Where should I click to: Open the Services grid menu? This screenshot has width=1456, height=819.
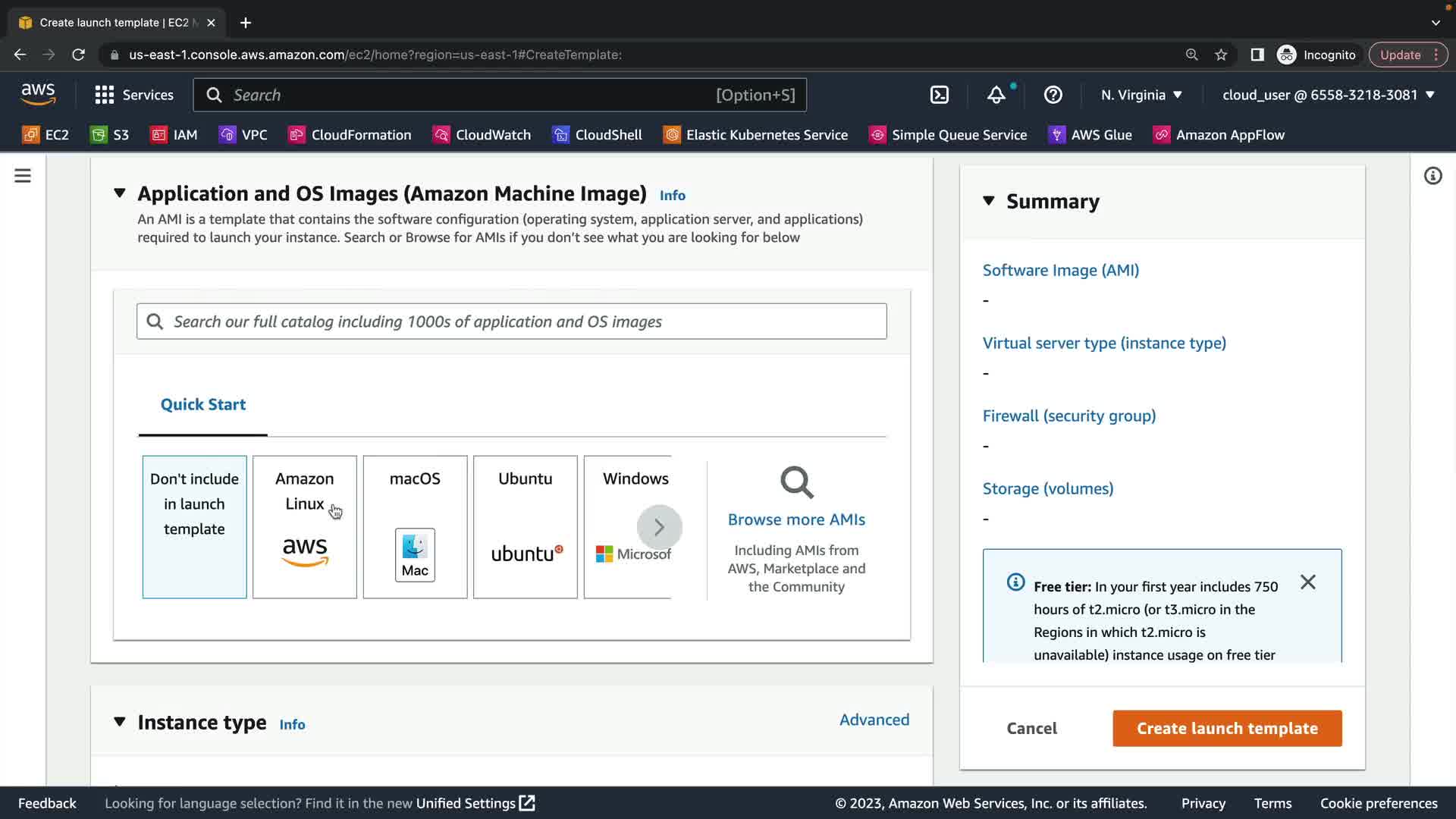pyautogui.click(x=134, y=95)
